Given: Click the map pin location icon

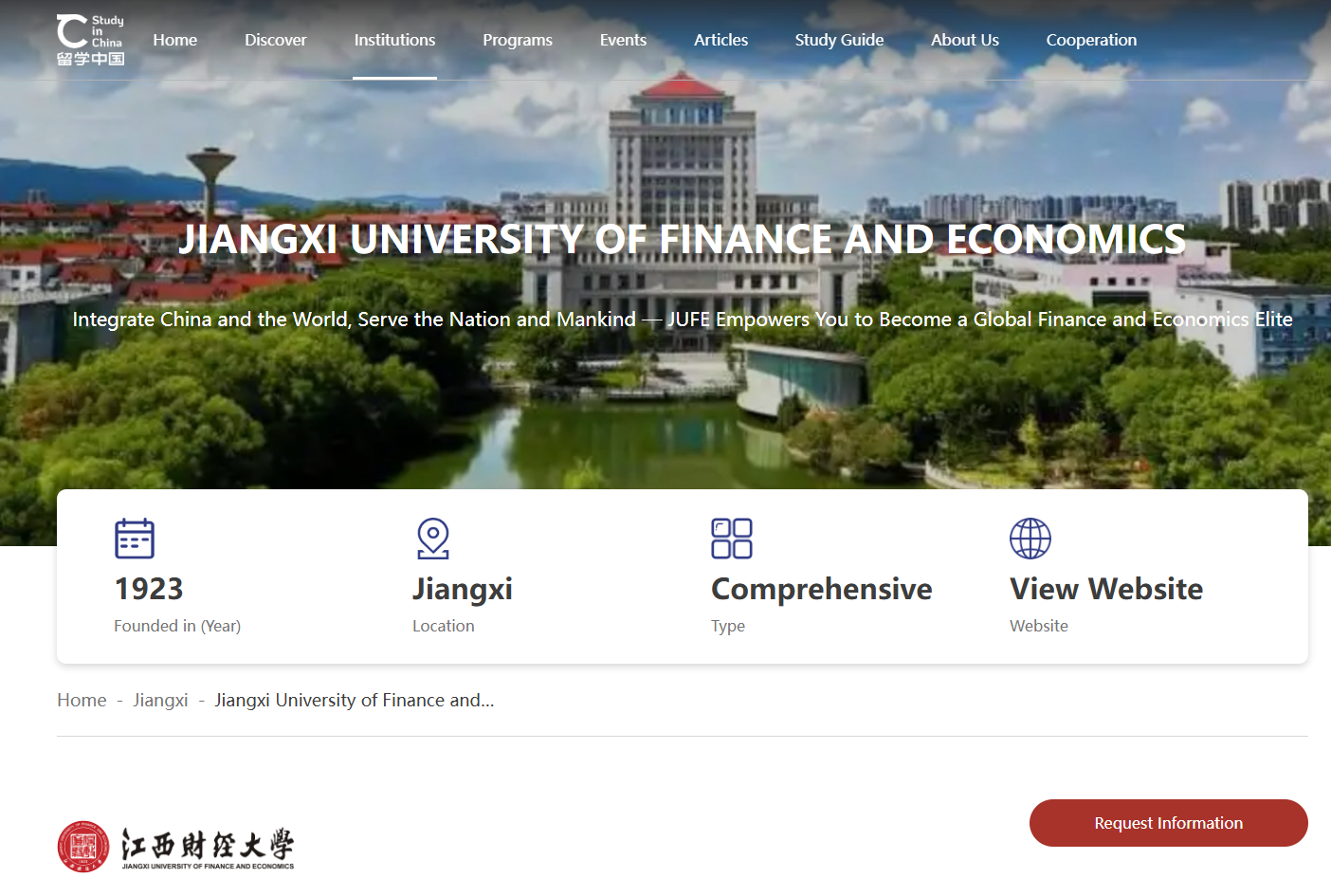Looking at the screenshot, I should (433, 539).
